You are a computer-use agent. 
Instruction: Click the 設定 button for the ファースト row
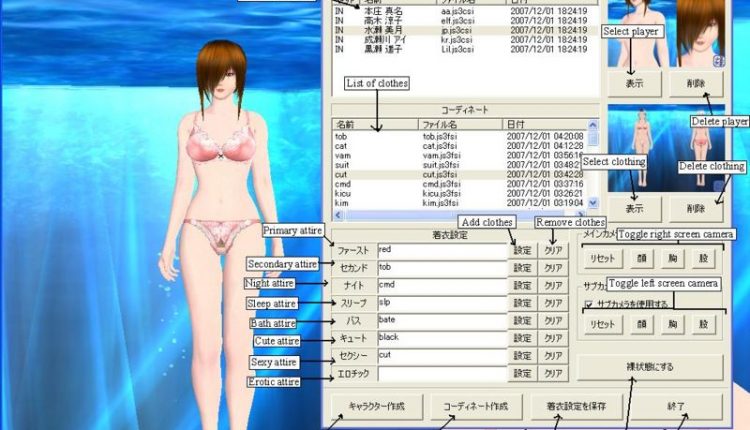coord(523,249)
